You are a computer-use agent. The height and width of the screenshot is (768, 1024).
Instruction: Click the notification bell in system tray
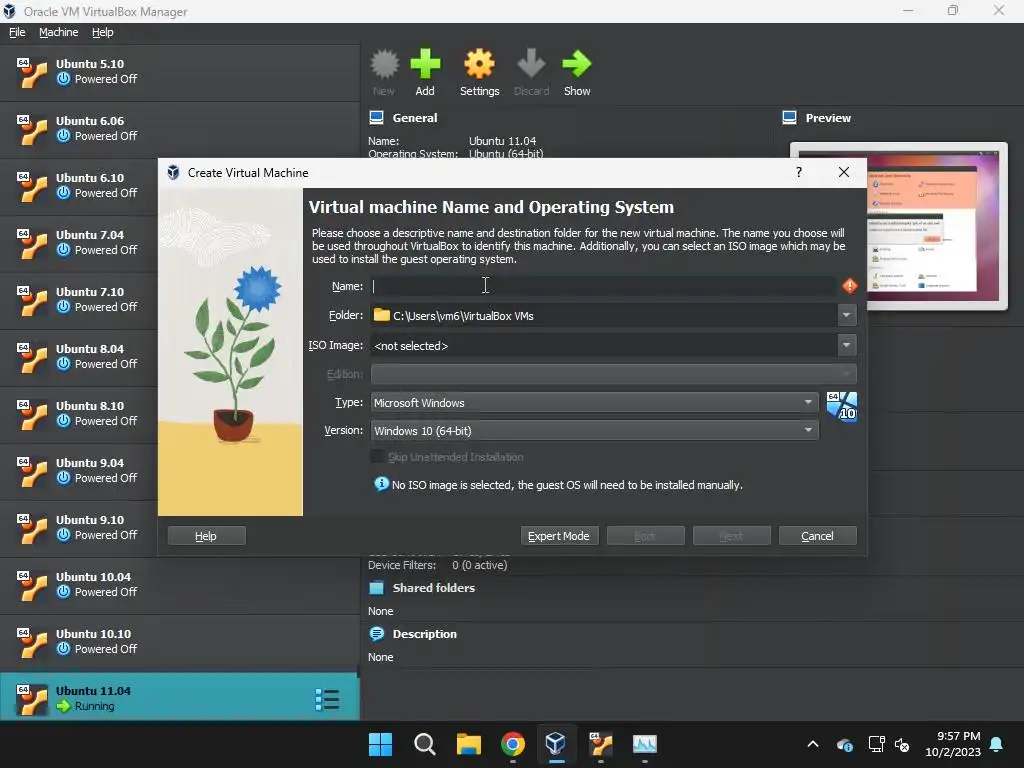[x=996, y=744]
